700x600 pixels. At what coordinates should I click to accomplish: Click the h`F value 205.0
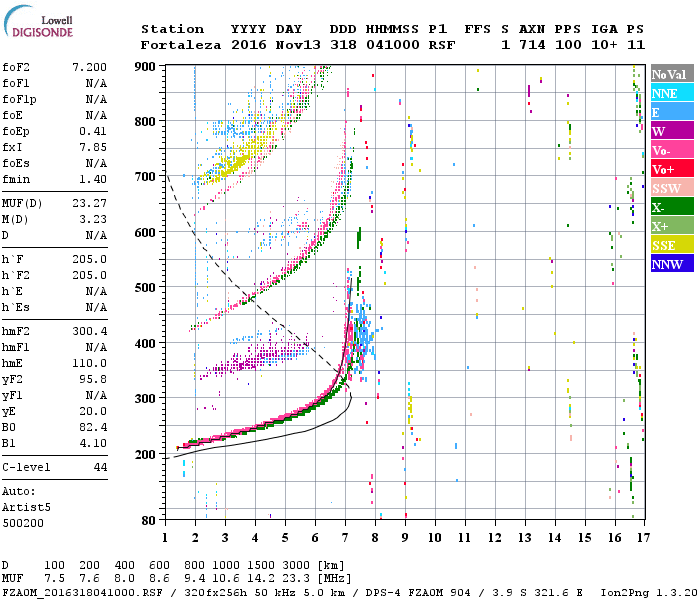click(x=89, y=259)
